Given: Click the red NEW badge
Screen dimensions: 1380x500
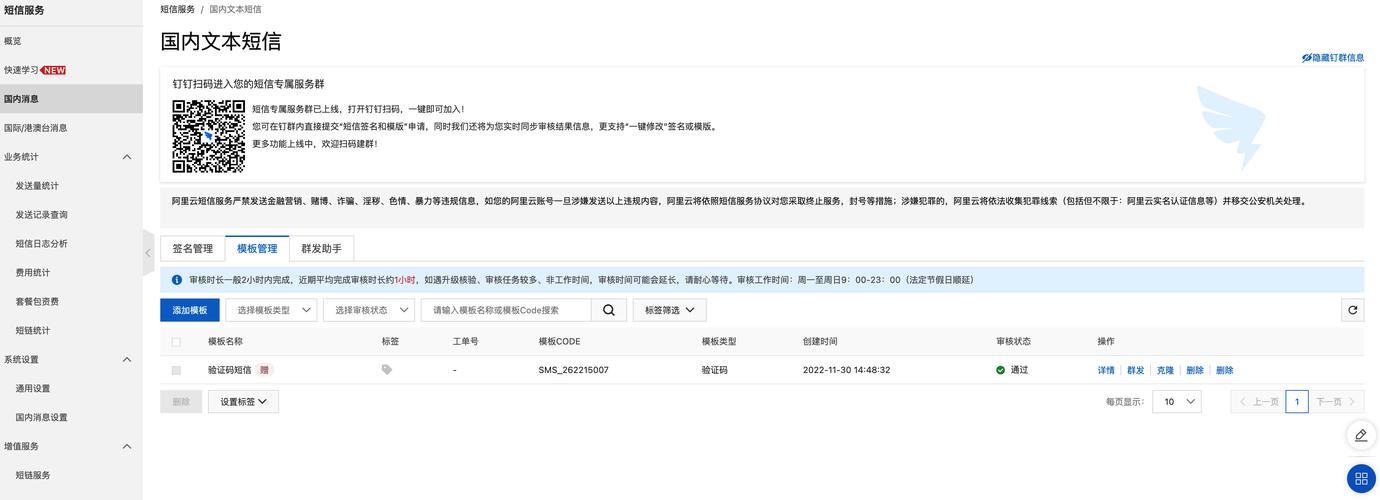Looking at the screenshot, I should 53,70.
